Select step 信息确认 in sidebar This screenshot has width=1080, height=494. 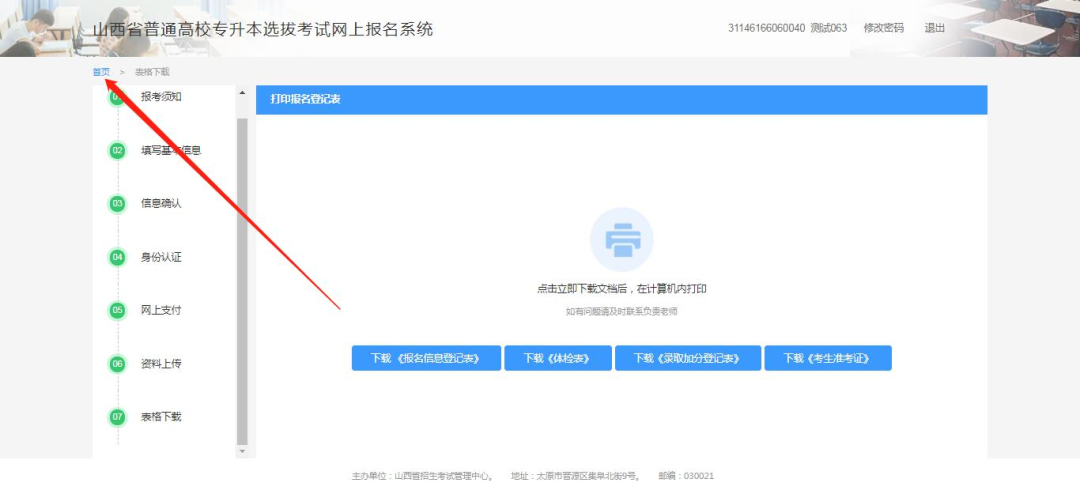point(161,204)
